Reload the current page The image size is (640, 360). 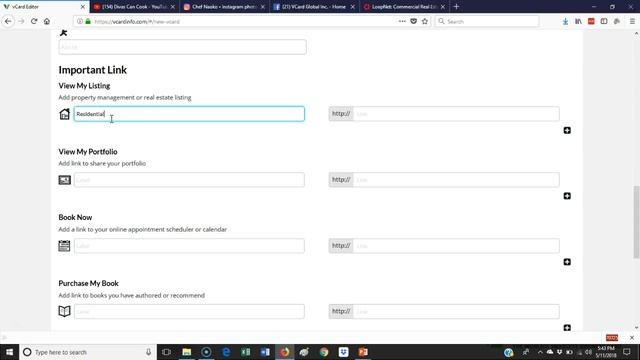click(x=34, y=21)
